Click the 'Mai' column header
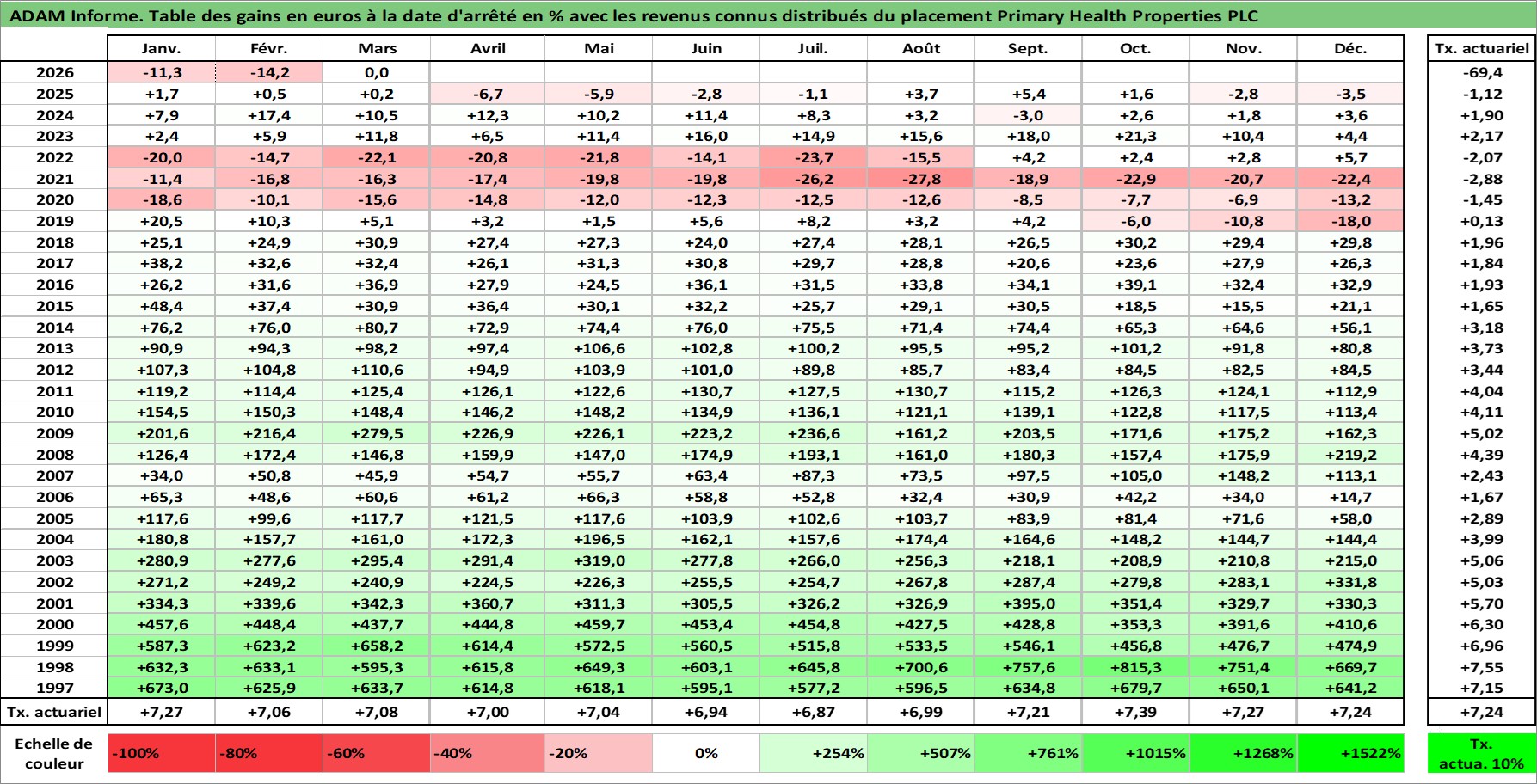Screen dimensions: 1537x784 (599, 49)
